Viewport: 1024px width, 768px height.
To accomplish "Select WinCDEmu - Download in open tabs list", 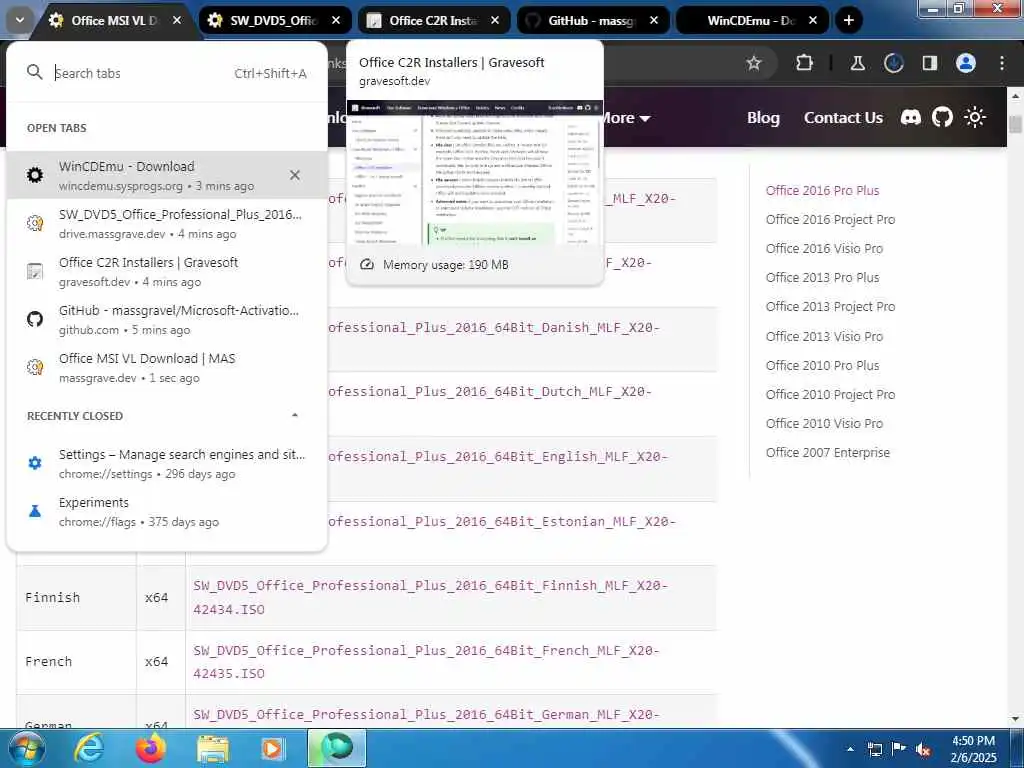I will point(167,175).
